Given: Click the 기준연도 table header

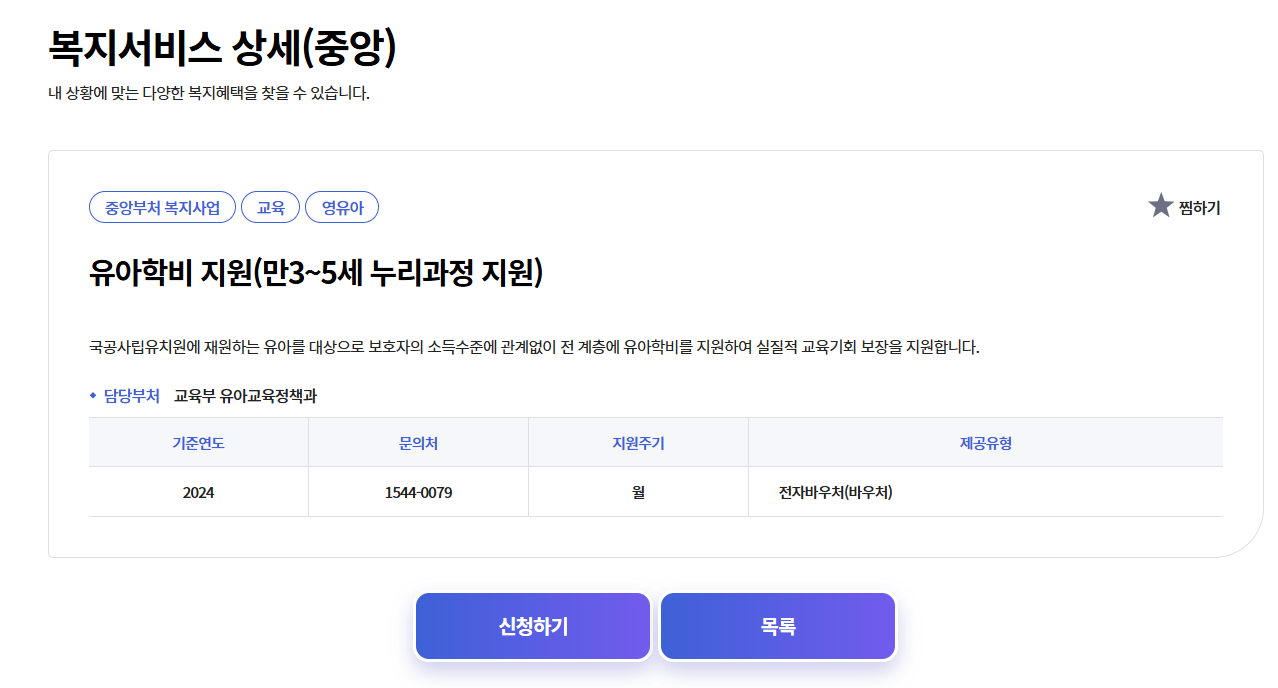Looking at the screenshot, I should click(x=198, y=441).
